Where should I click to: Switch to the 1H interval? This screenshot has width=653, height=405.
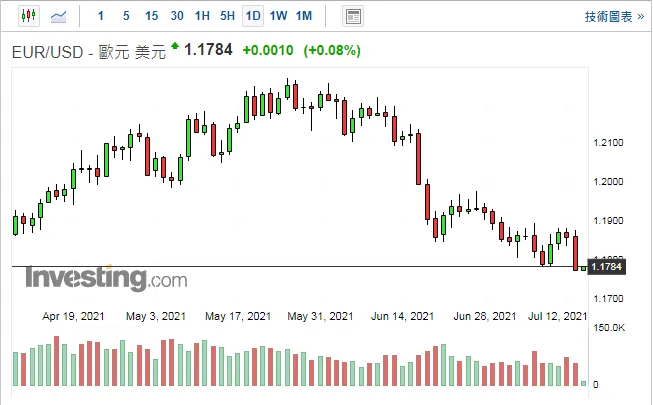coord(202,16)
